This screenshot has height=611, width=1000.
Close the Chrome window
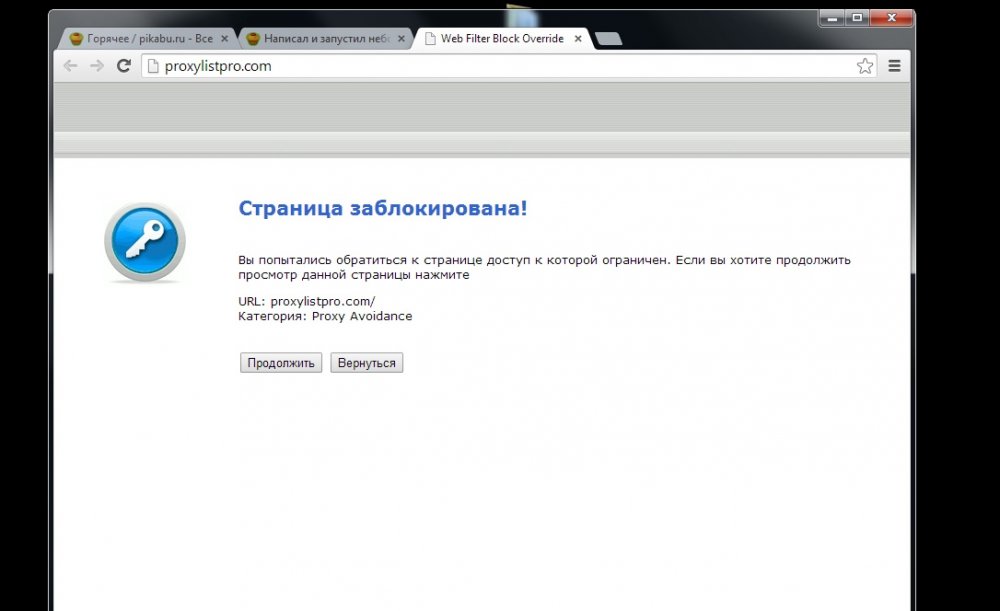[892, 18]
